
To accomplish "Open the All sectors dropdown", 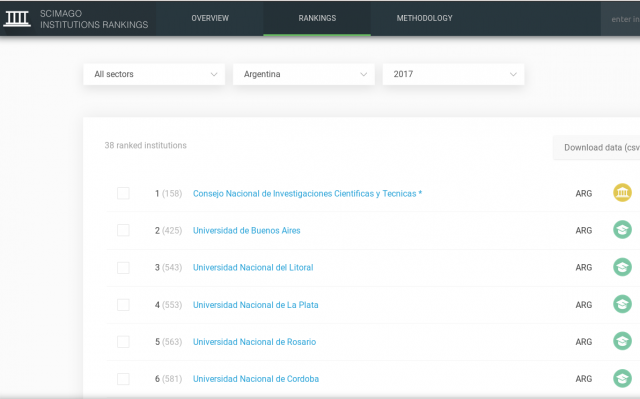I will coord(154,74).
